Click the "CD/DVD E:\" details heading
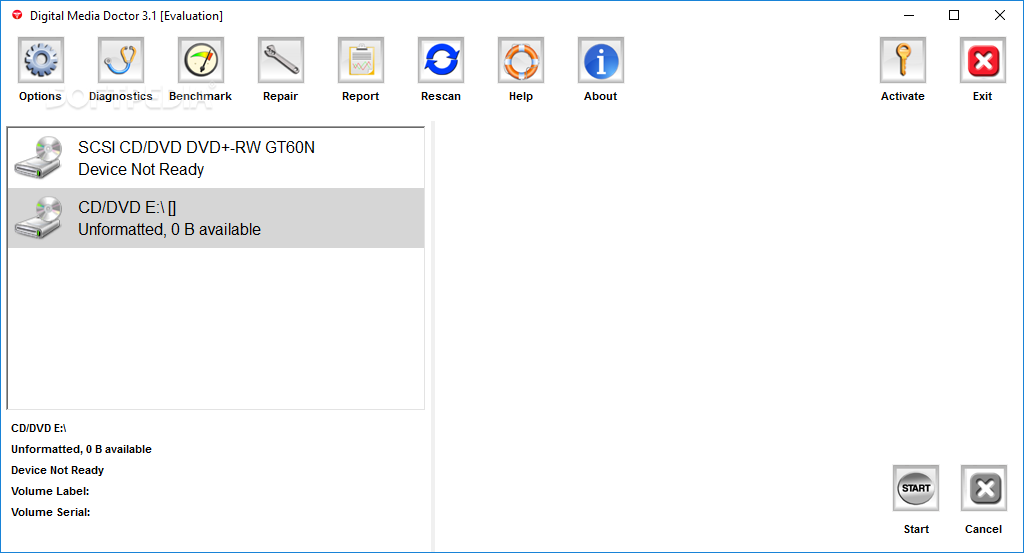 (x=39, y=428)
